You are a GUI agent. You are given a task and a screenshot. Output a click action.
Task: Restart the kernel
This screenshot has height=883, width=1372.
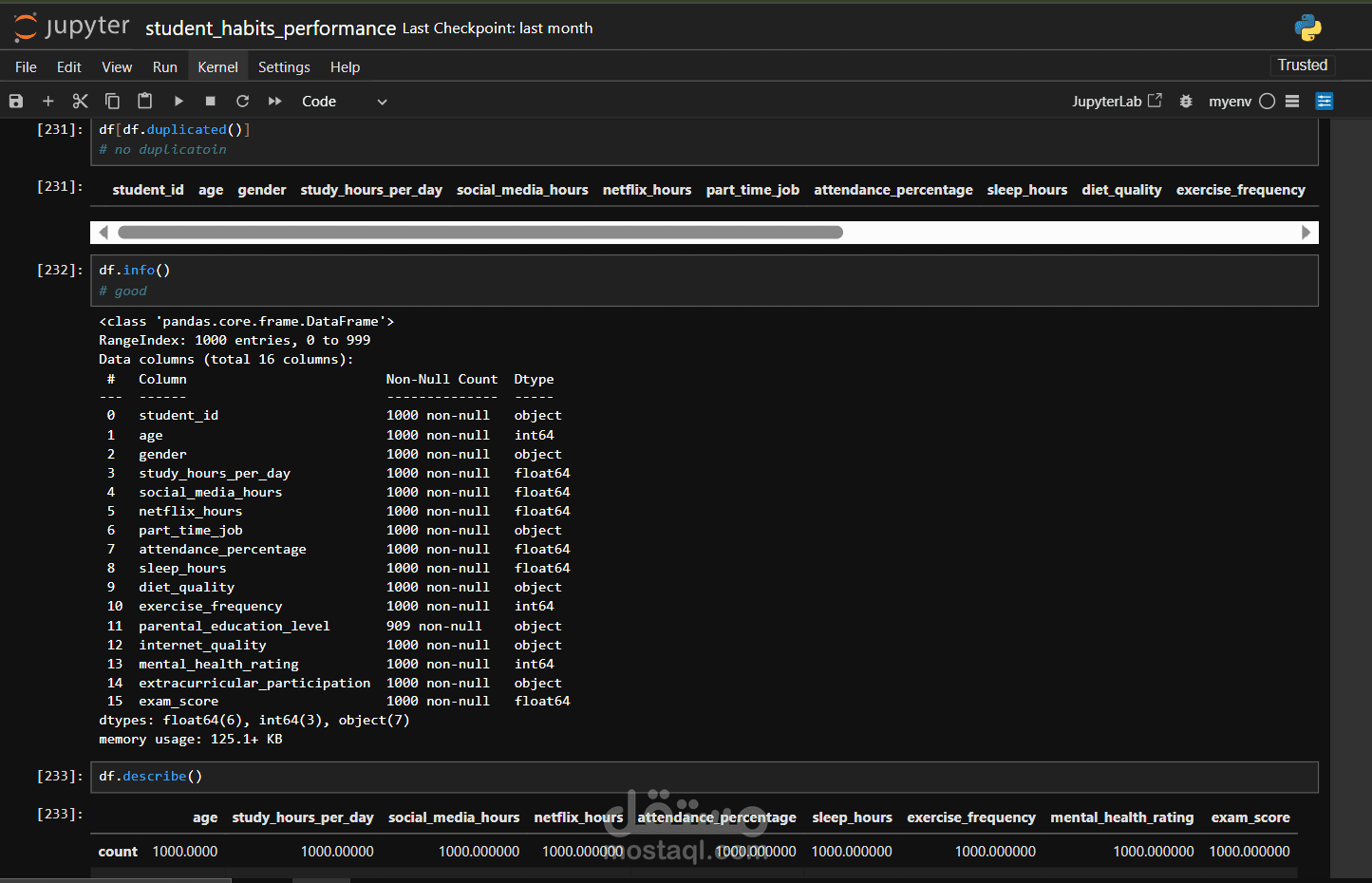coord(243,101)
